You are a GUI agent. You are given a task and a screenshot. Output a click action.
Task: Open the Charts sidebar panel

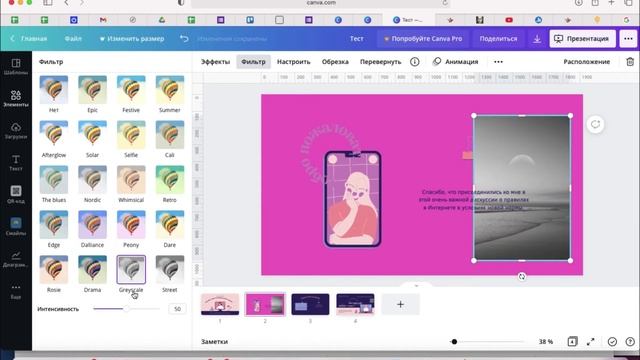[16, 259]
